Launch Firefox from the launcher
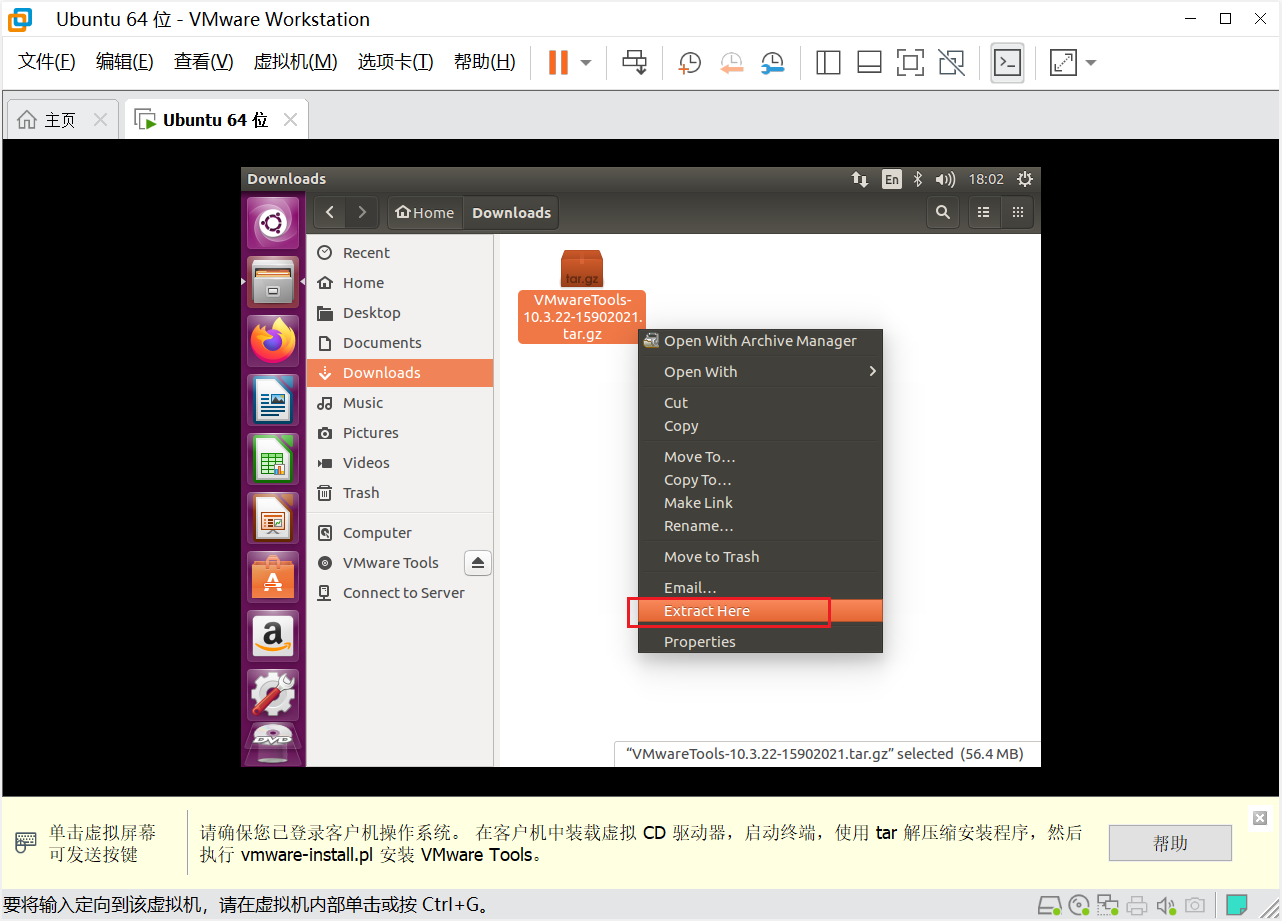The width and height of the screenshot is (1282, 921). 273,342
